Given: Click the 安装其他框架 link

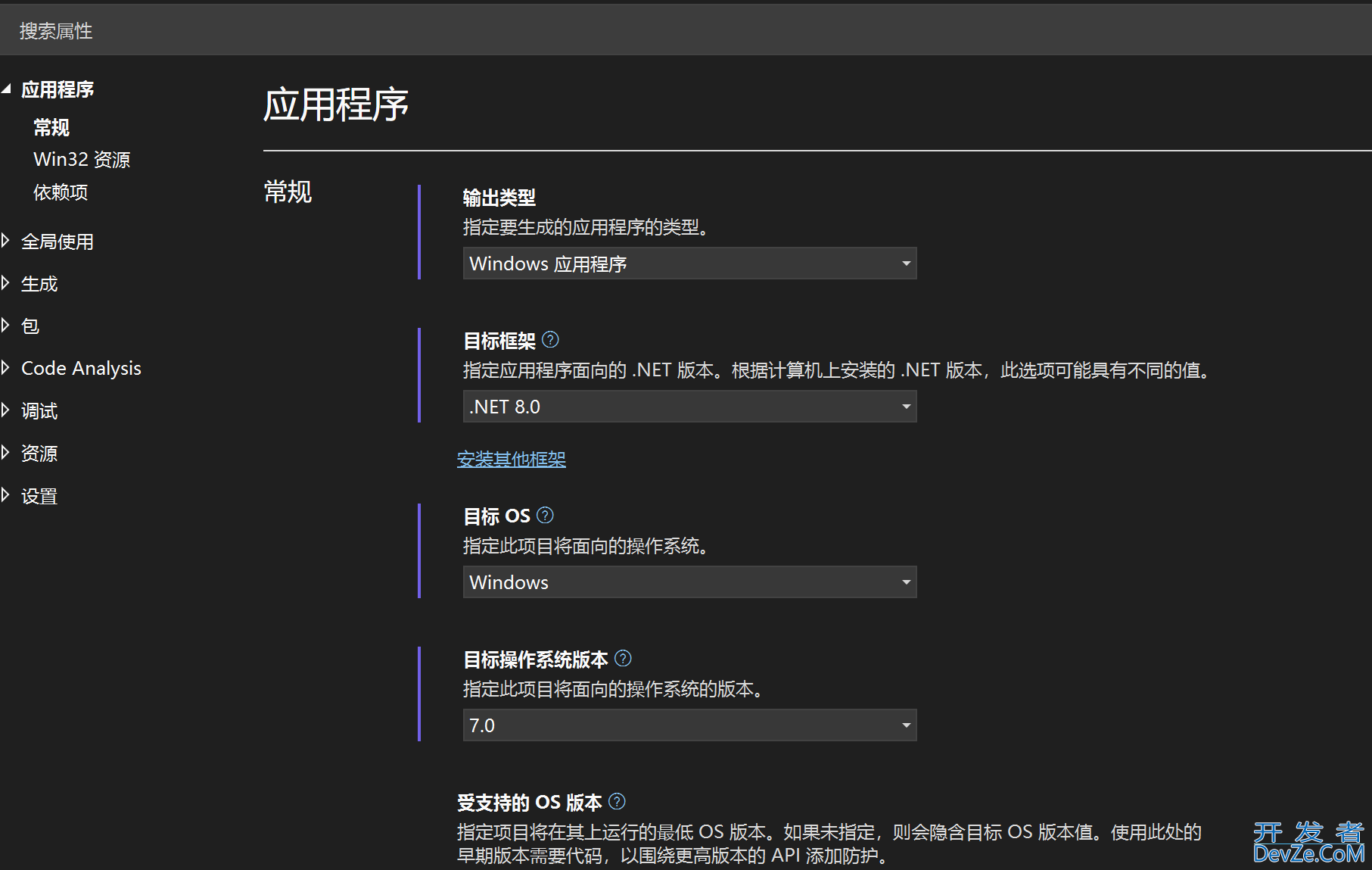Looking at the screenshot, I should 511,459.
